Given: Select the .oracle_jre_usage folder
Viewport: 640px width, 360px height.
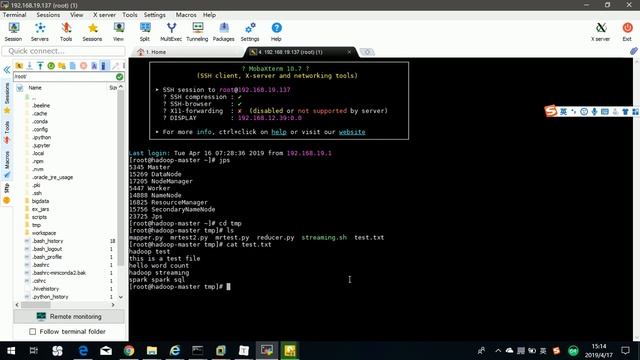Looking at the screenshot, I should [52, 177].
